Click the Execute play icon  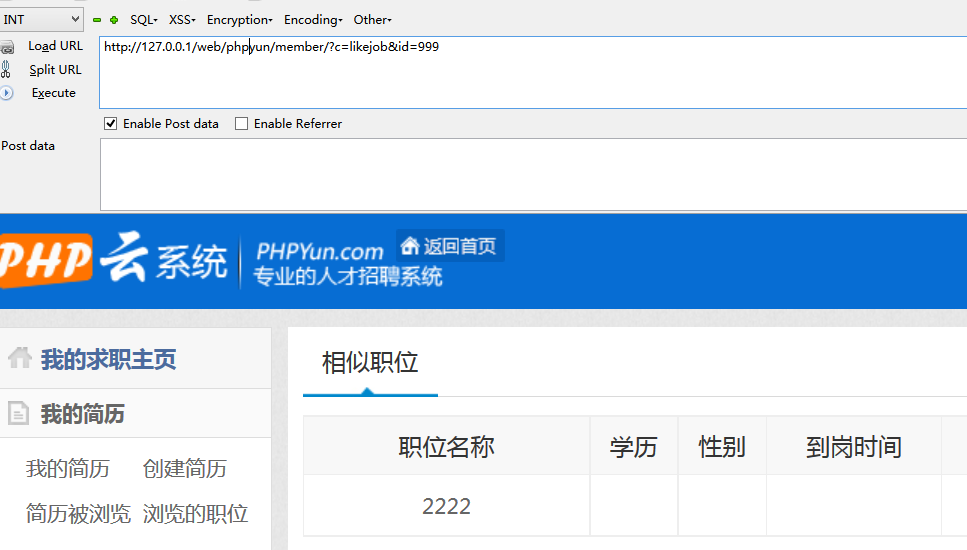[6, 93]
